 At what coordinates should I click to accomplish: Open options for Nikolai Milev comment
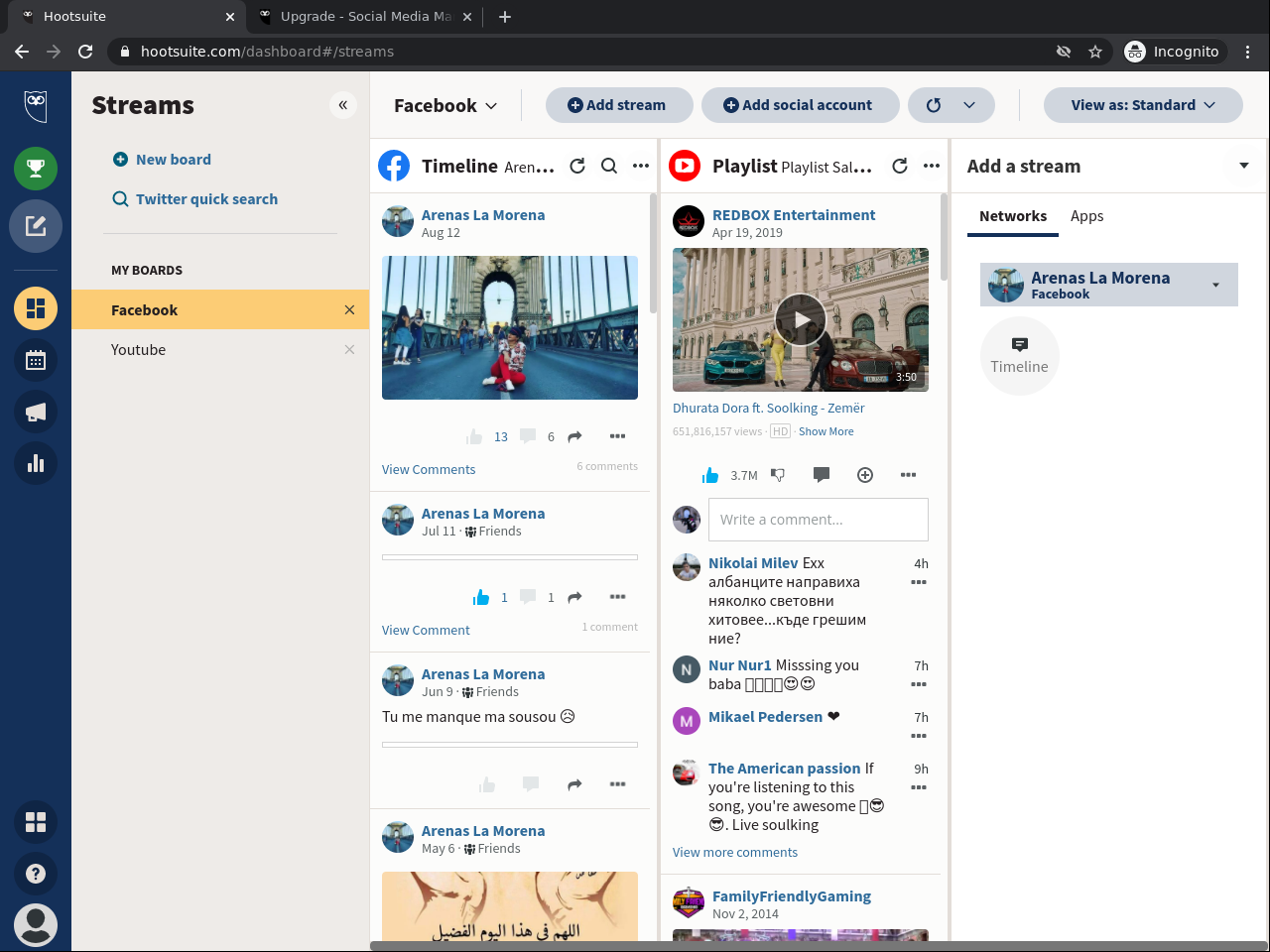[x=919, y=582]
